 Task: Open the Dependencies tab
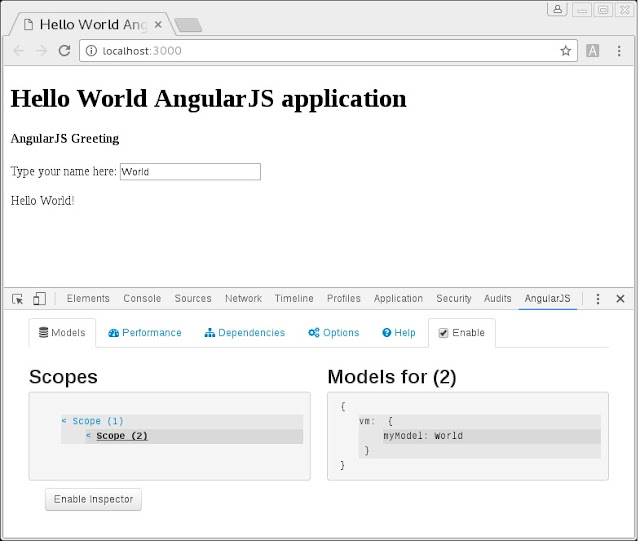[244, 333]
